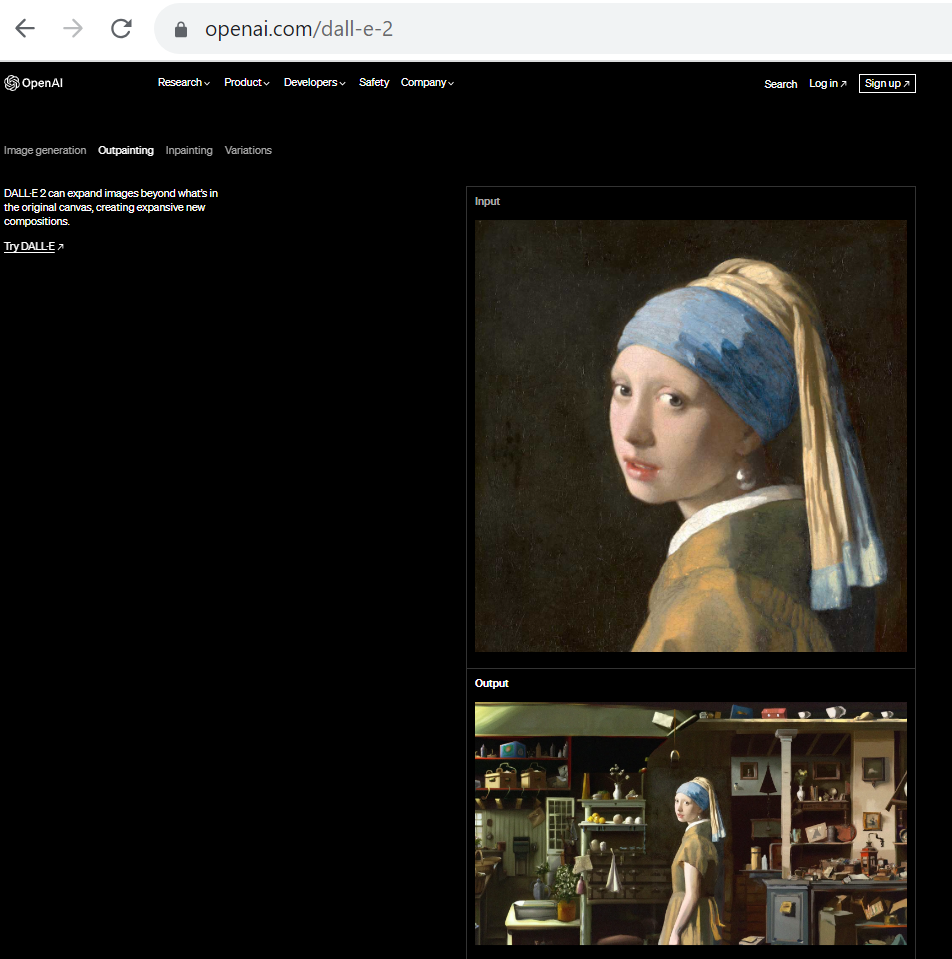This screenshot has width=952, height=959.
Task: Open the Developers dropdown menu
Action: (314, 83)
